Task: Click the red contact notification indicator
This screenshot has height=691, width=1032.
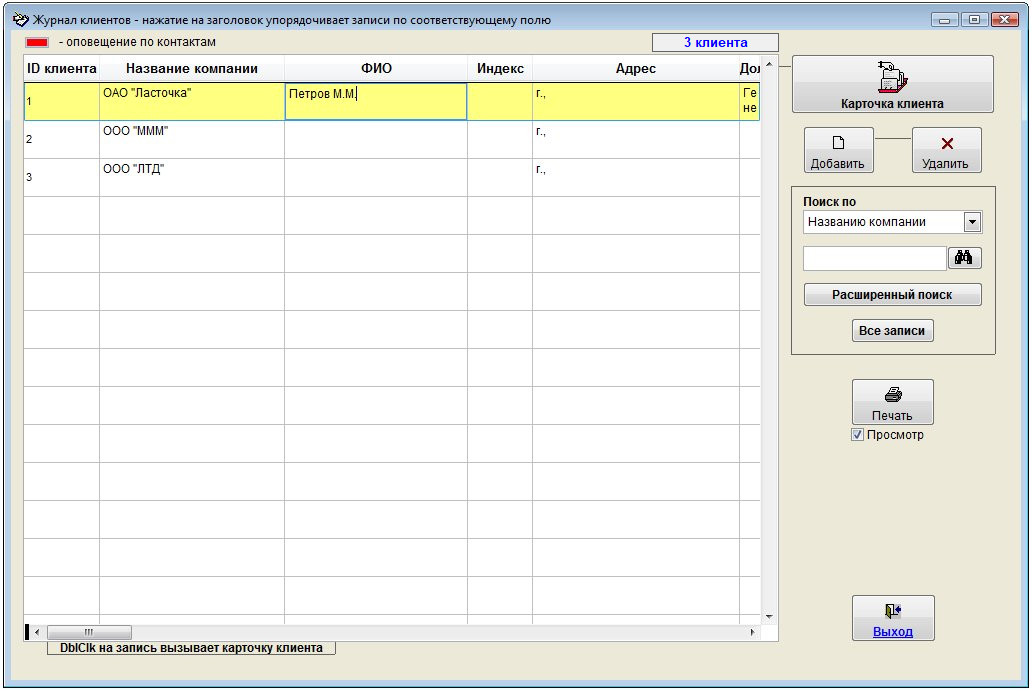Action: (x=38, y=43)
